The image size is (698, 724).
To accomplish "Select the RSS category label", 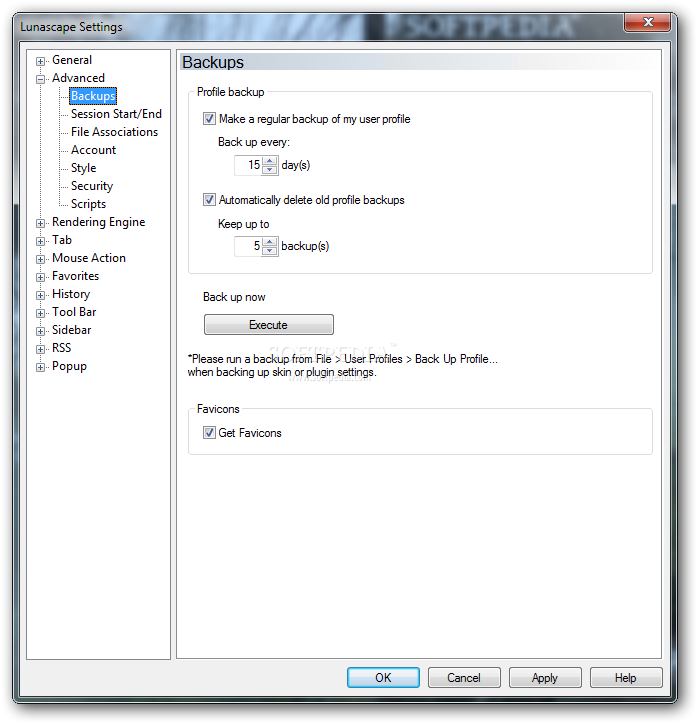I will pos(61,348).
